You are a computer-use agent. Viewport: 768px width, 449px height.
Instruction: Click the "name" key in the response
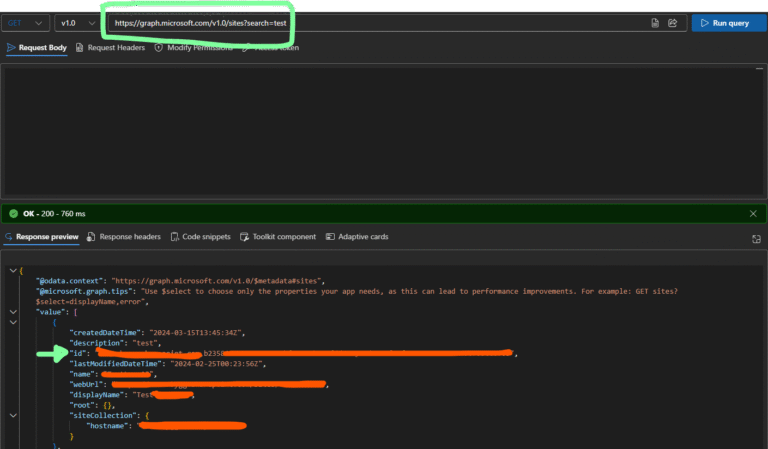[82, 374]
